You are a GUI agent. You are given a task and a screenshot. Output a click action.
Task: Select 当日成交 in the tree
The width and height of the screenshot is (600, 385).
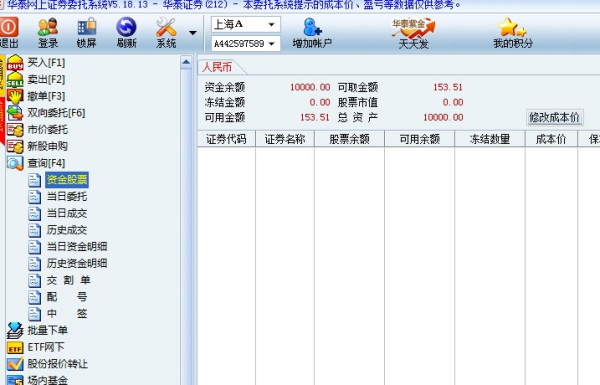click(x=67, y=213)
